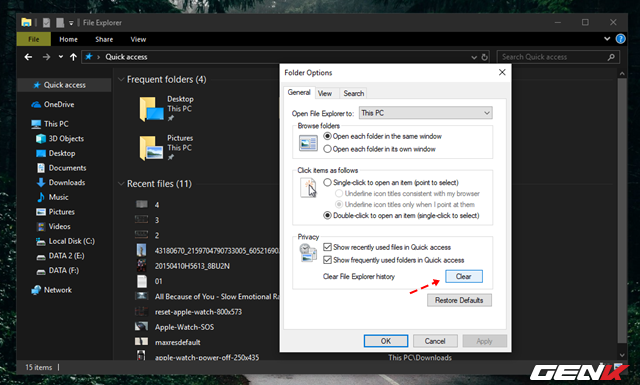The width and height of the screenshot is (640, 385).
Task: Select Open each folder in the same window
Action: point(382,136)
